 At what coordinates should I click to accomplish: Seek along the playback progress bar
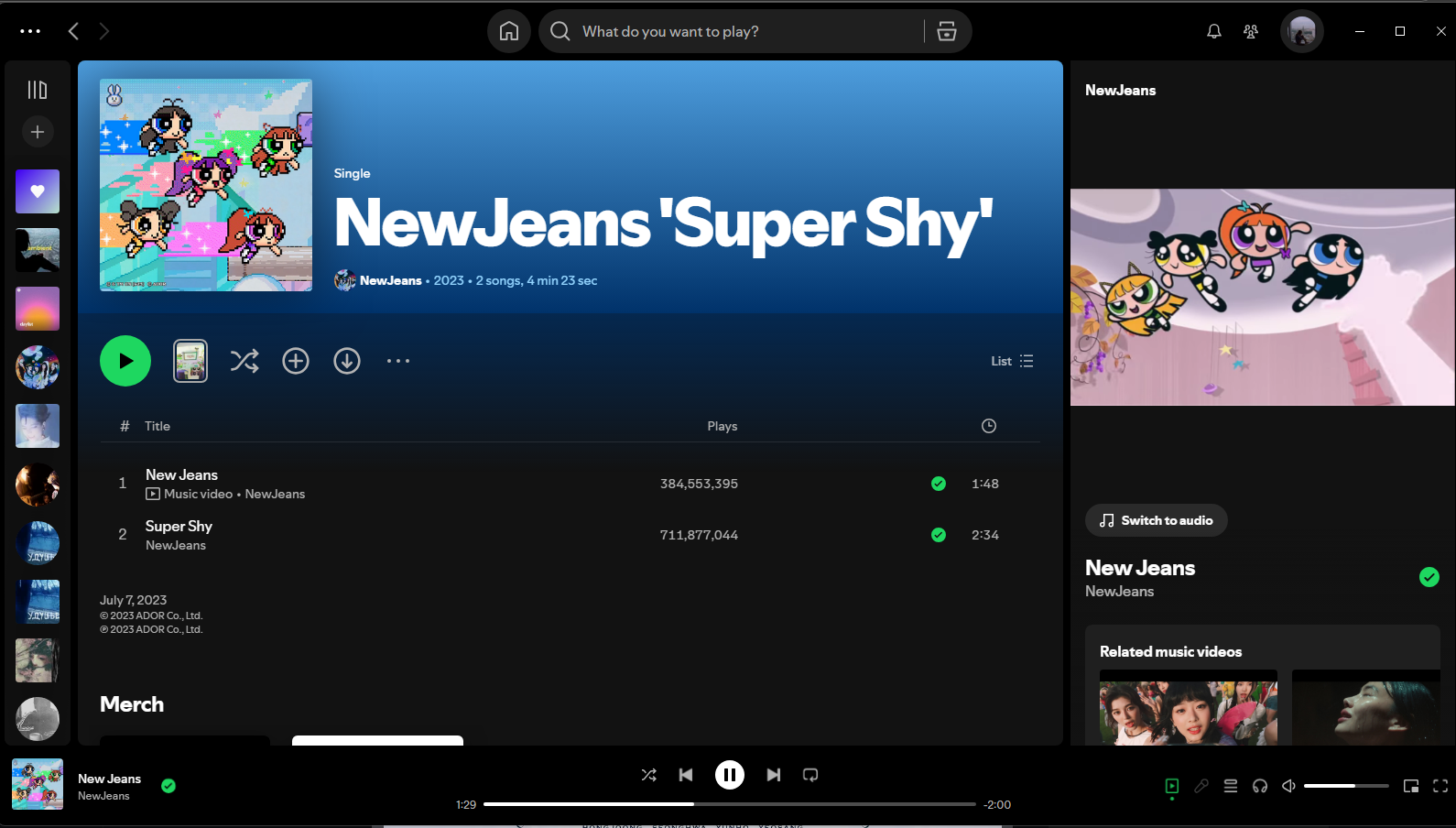730,804
